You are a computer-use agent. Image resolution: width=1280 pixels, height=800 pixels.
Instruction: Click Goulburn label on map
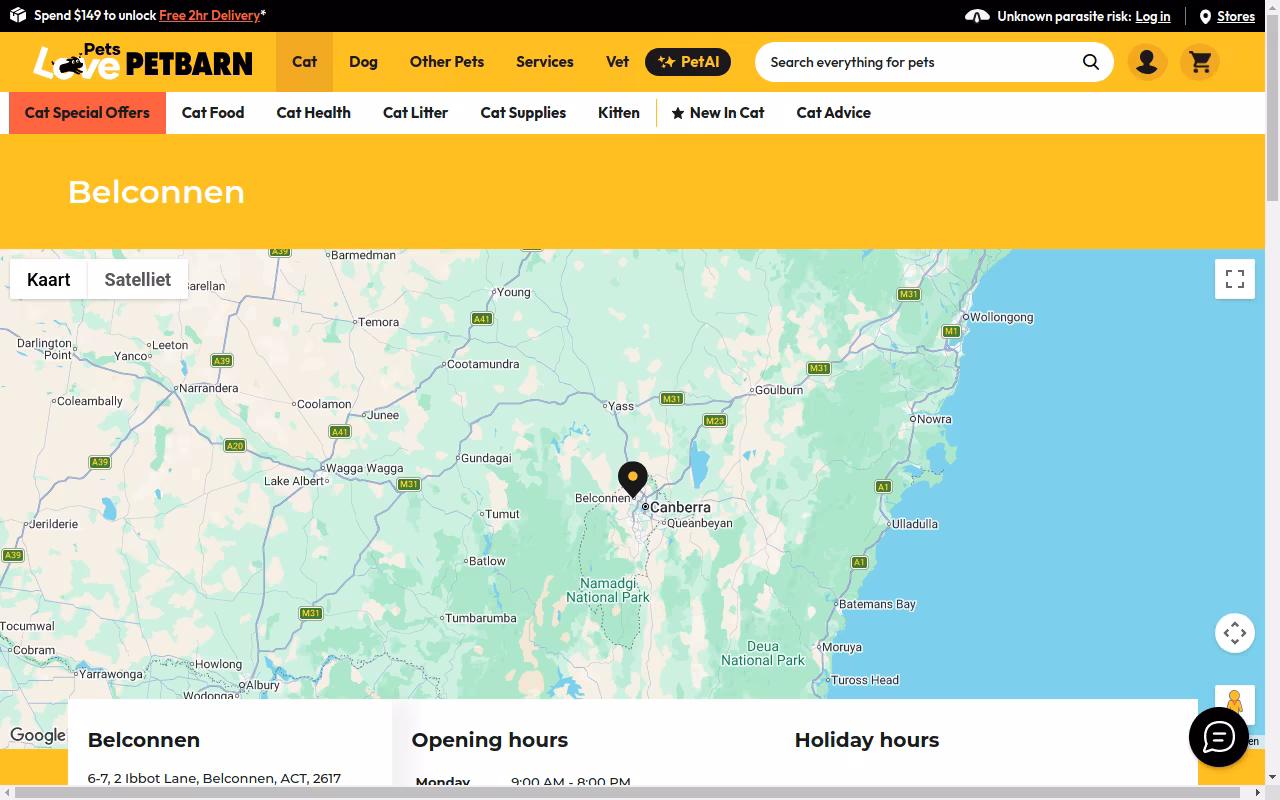(779, 390)
